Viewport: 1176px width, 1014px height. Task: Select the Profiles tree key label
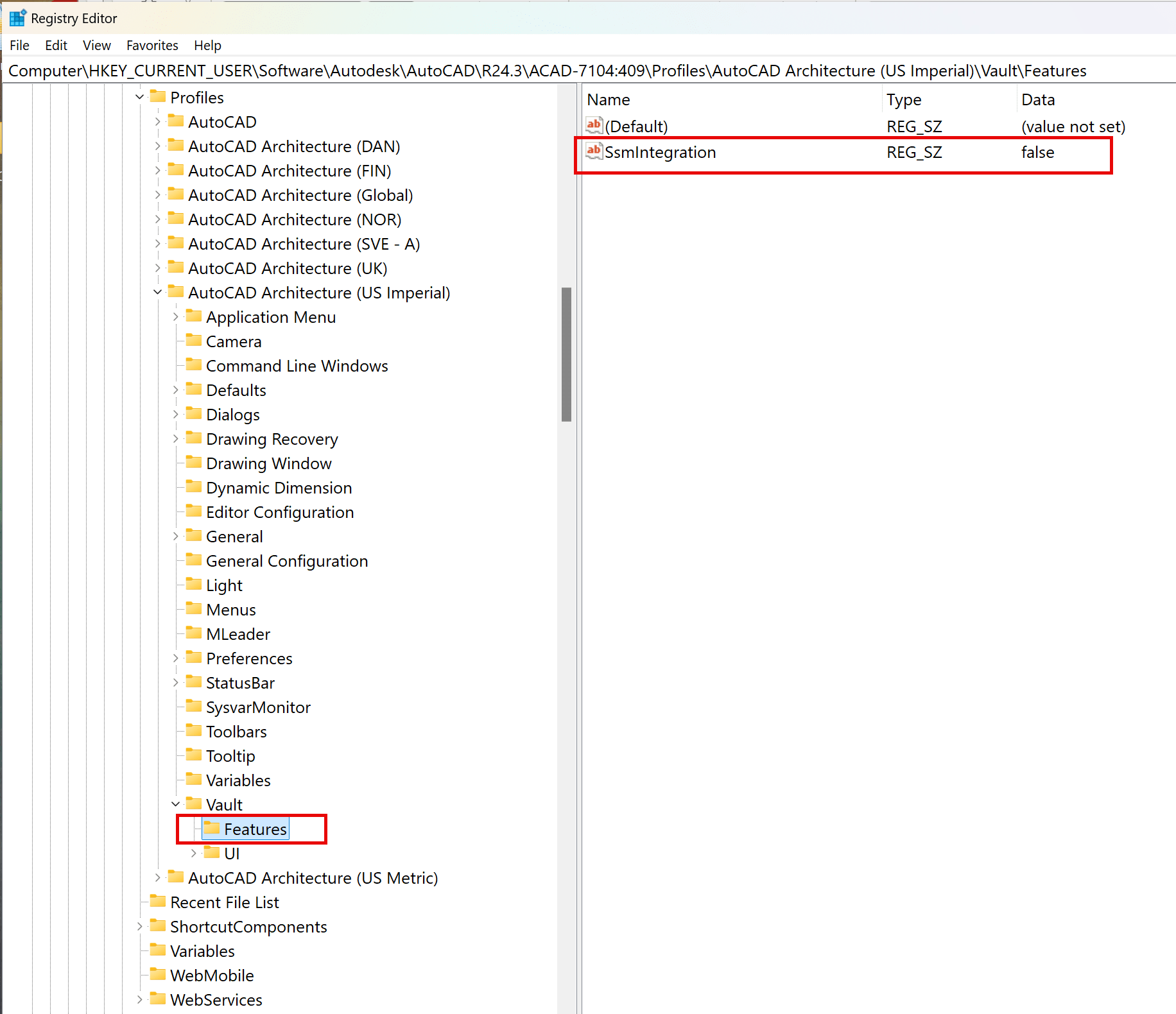tap(197, 98)
